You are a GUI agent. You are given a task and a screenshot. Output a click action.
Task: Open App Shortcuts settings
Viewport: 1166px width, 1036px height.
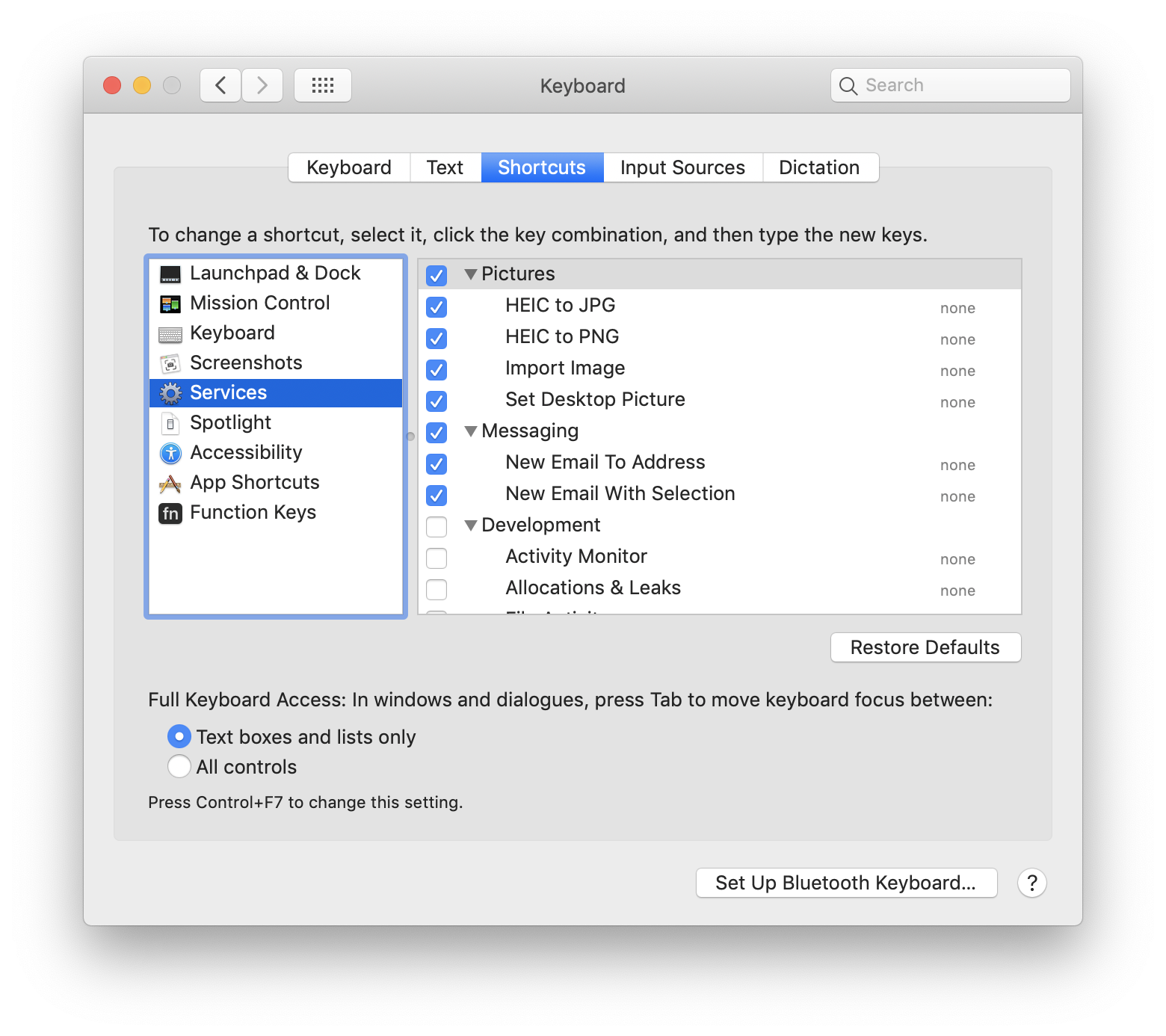point(170,483)
